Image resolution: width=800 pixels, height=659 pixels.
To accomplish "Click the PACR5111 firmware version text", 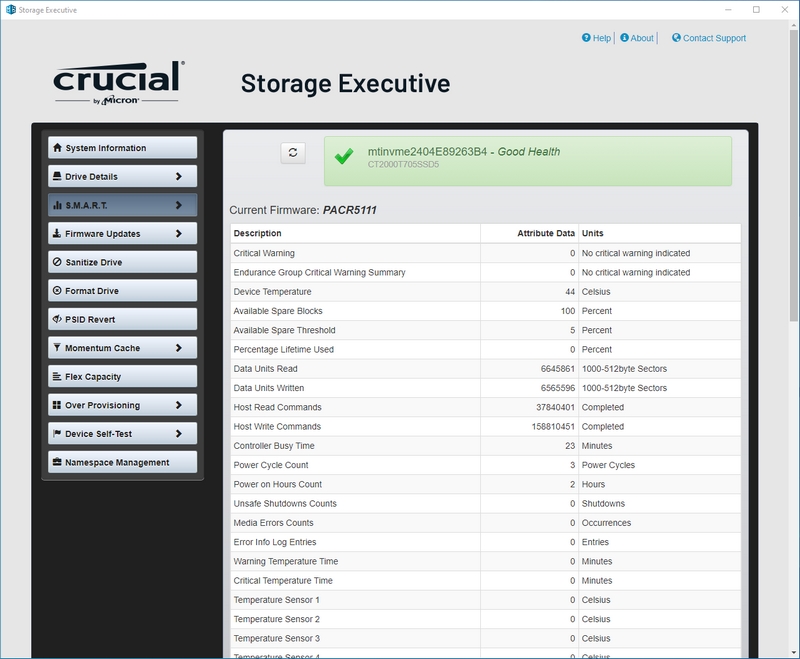I will (x=349, y=210).
